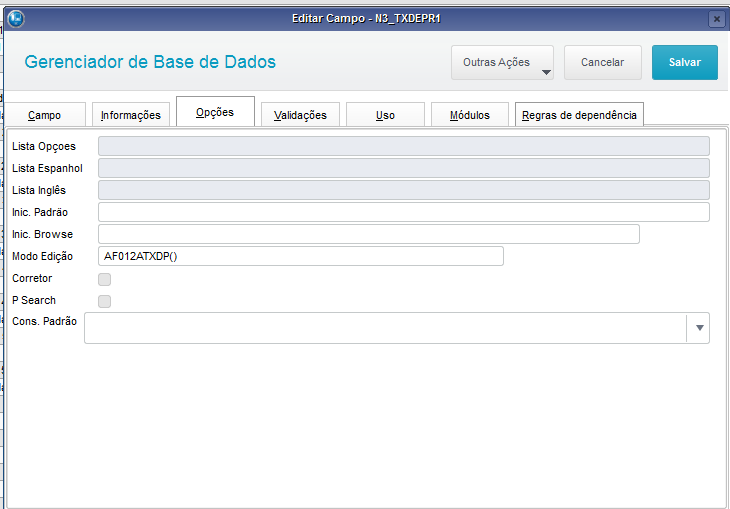Save changes with the Salvar button
The image size is (730, 509).
[684, 62]
